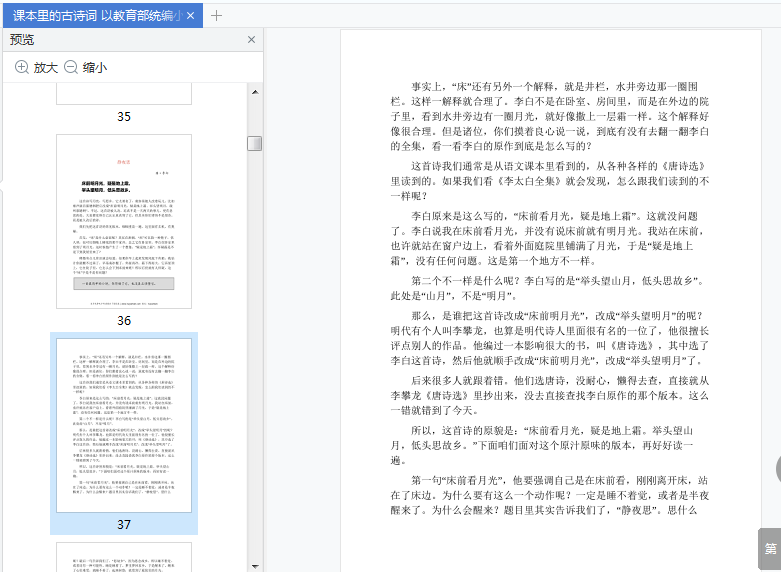Click the 放大 zoom in magnifier icon
The height and width of the screenshot is (572, 781).
coord(21,67)
